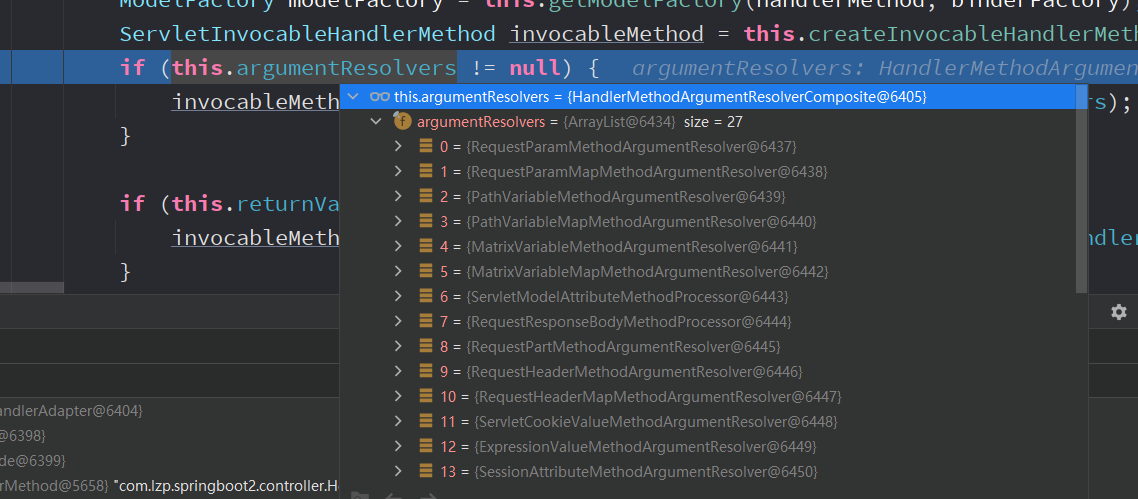1138x499 pixels.
Task: Collapse the argumentResolvers ArrayList node
Action: pyautogui.click(x=376, y=122)
